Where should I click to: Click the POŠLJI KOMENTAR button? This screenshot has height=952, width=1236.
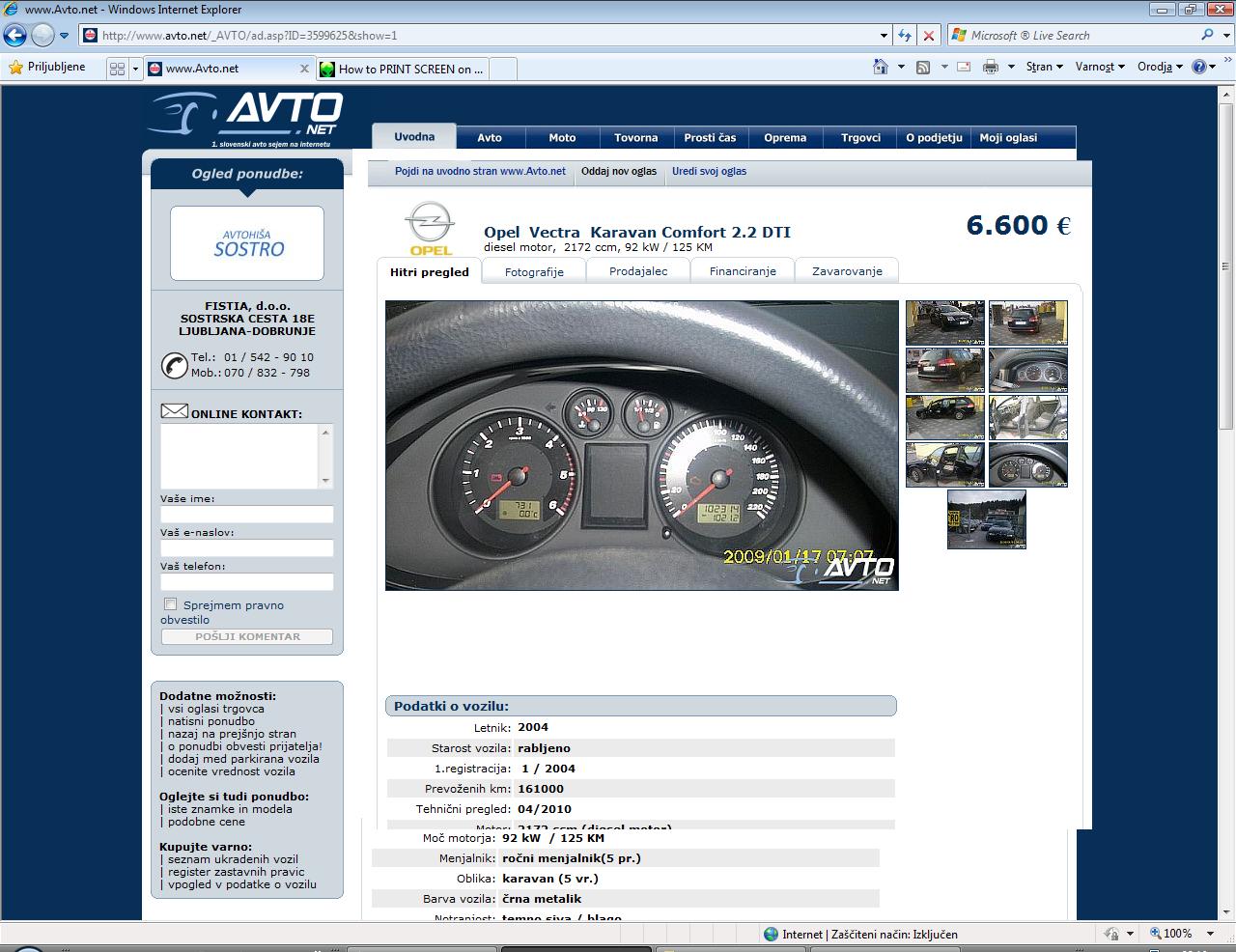[247, 636]
